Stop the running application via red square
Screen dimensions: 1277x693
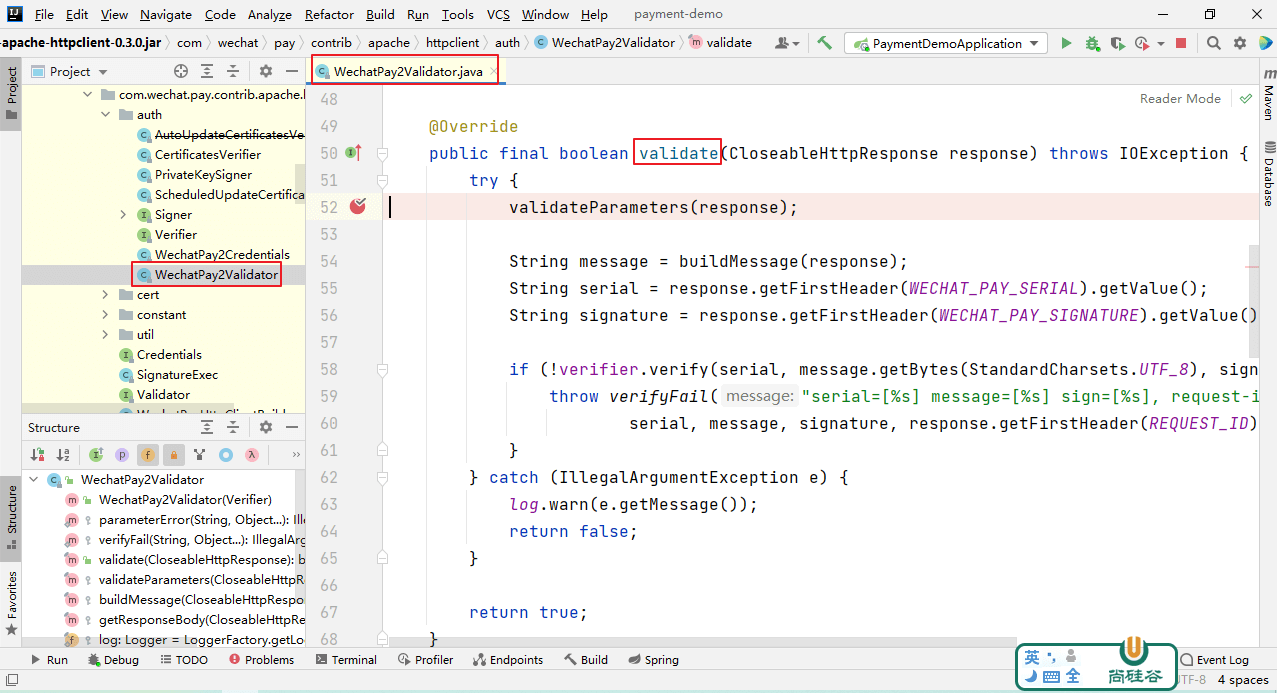[1181, 43]
